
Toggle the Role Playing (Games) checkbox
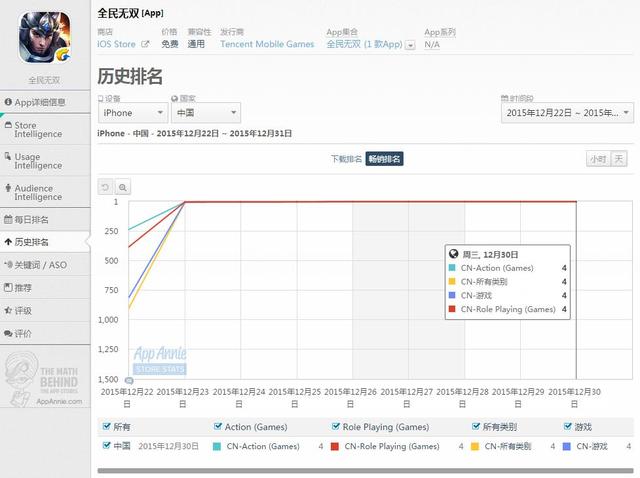tap(336, 426)
